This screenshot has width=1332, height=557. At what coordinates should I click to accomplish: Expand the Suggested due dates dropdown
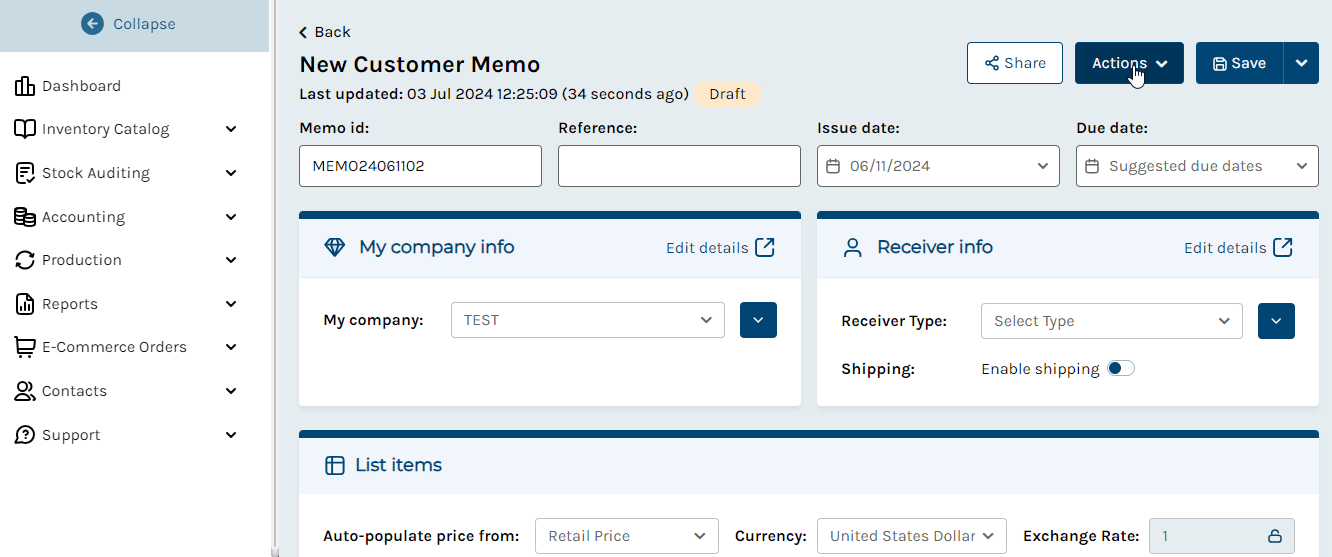point(1197,166)
